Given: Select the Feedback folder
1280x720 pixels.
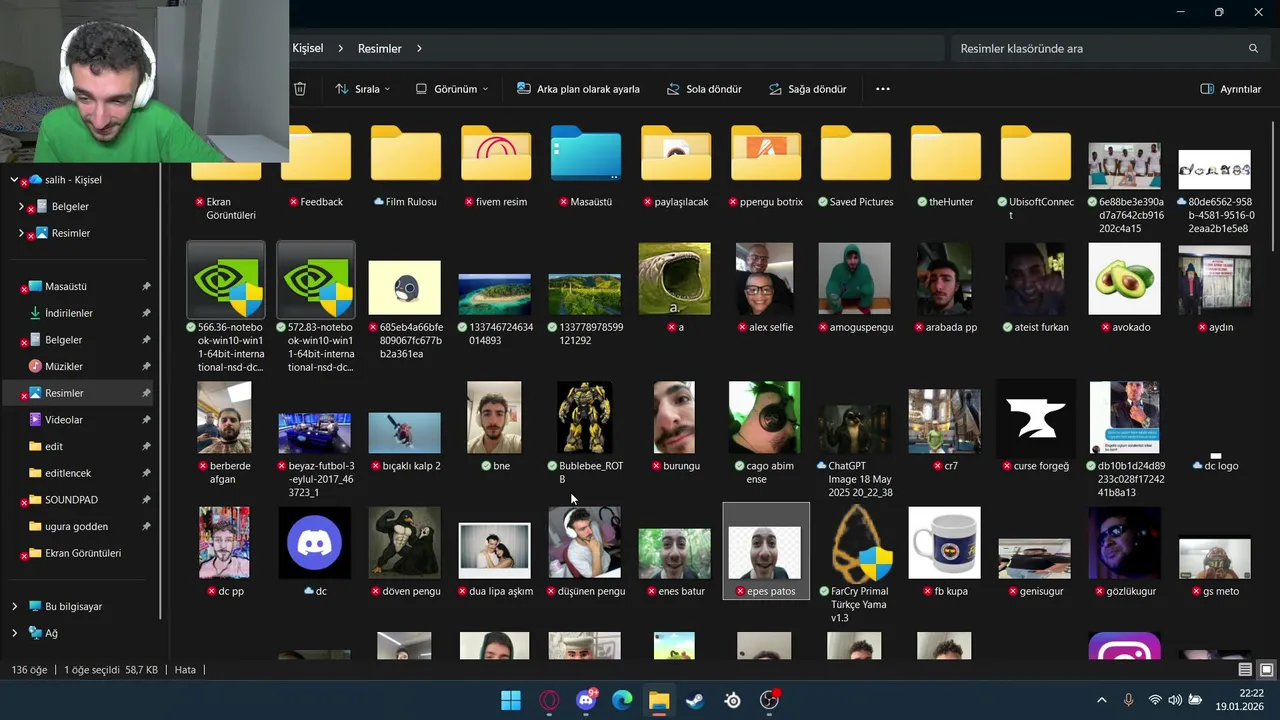Looking at the screenshot, I should coord(316,165).
